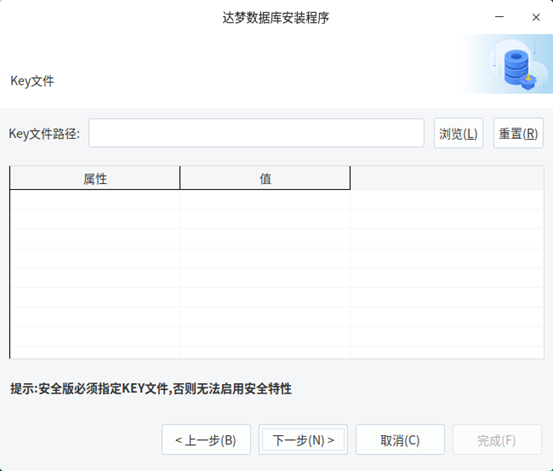Click the database installer logo image
This screenshot has width=553, height=471.
[x=508, y=64]
